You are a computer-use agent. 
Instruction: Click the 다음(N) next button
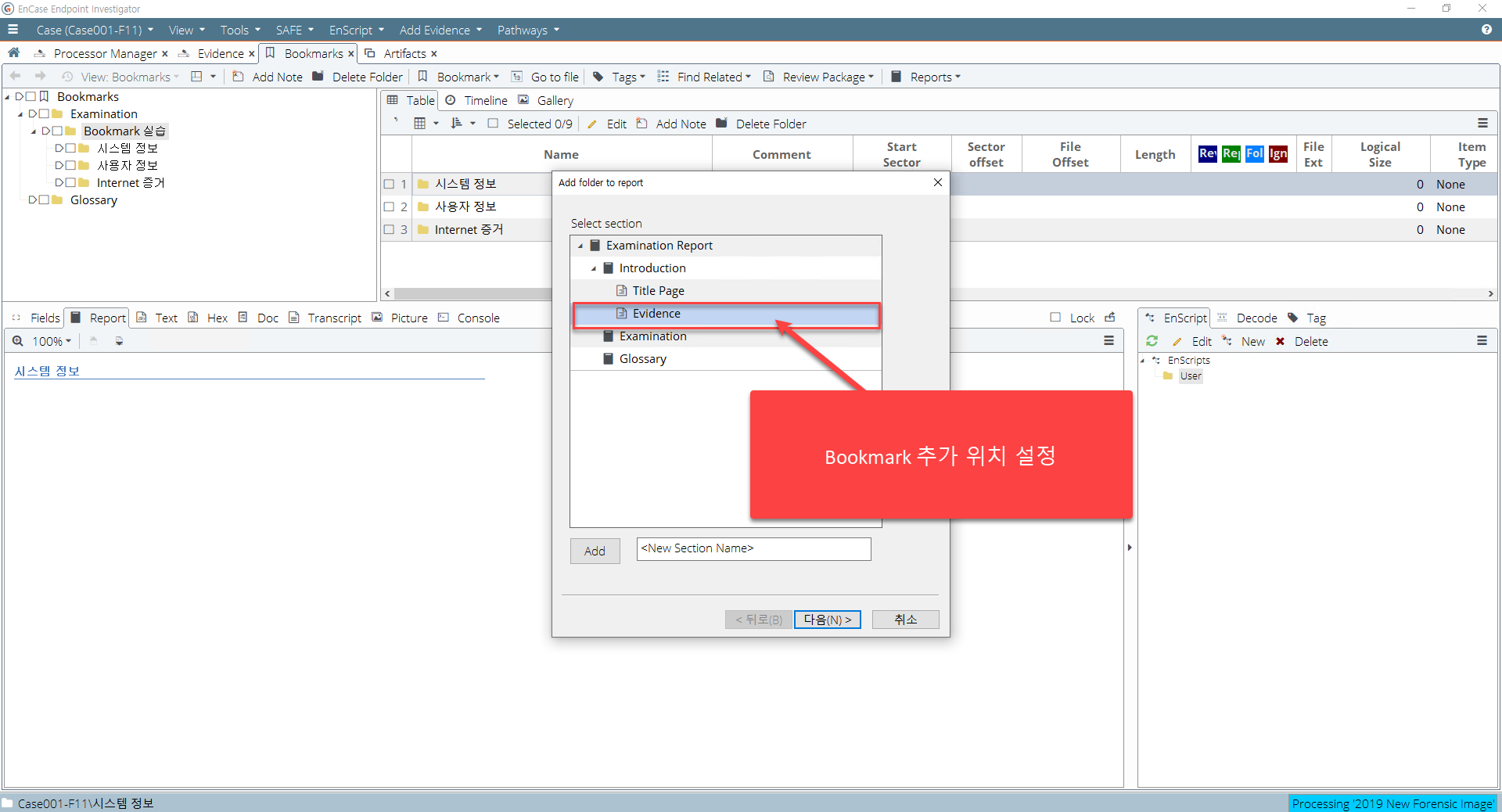coord(827,620)
